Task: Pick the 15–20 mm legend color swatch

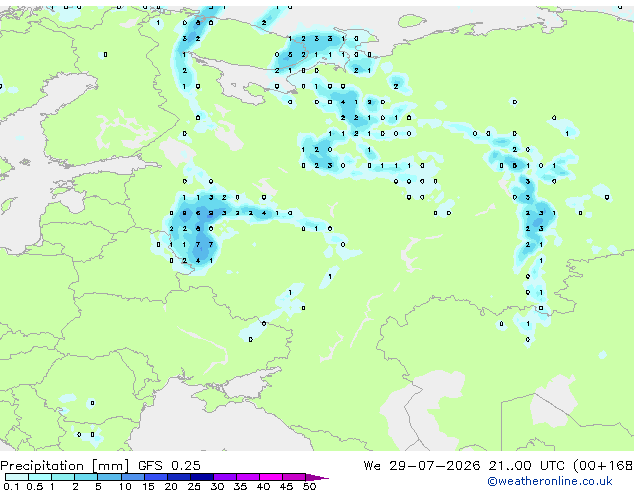Action: (x=156, y=477)
